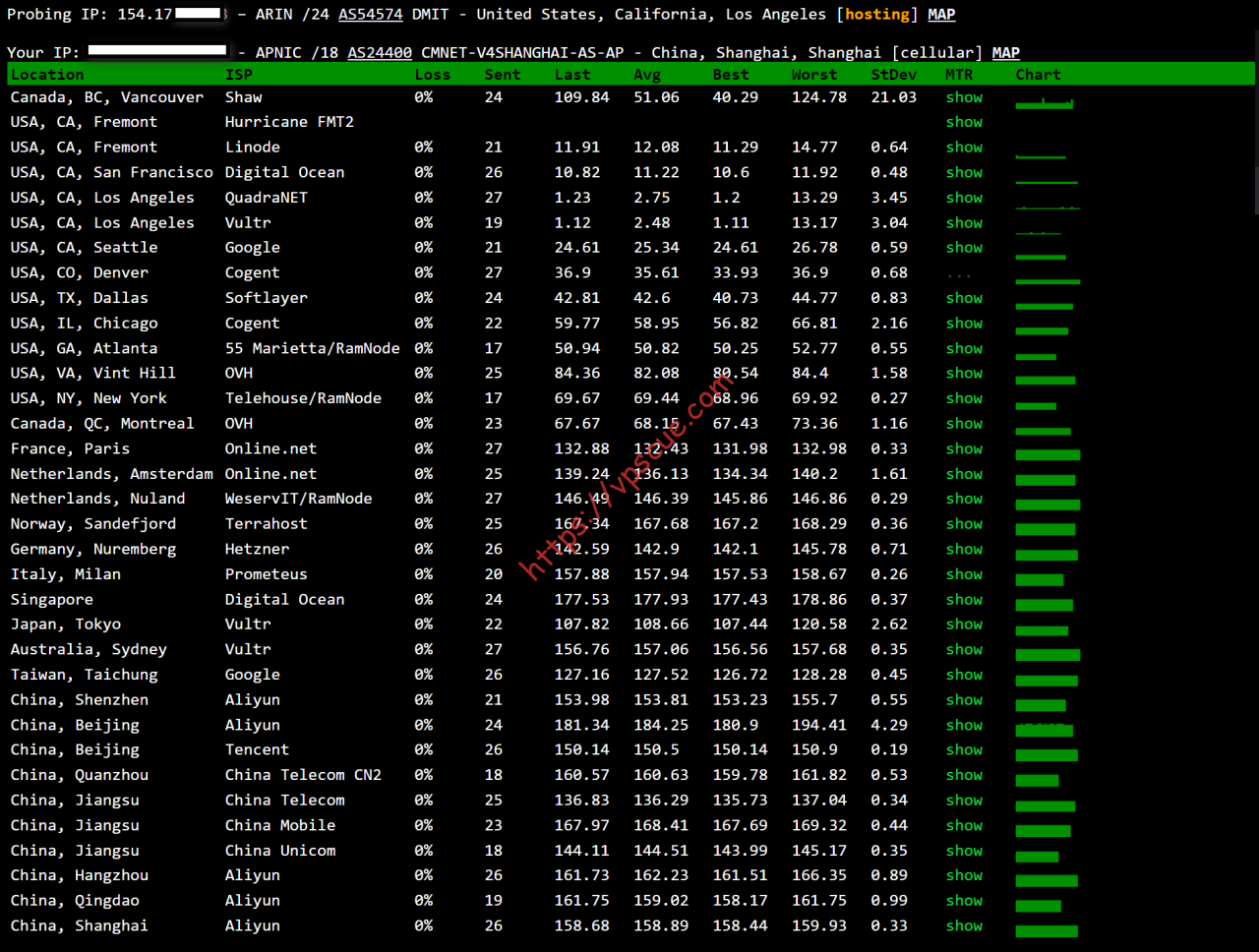Click the Location column header
Screen dimensions: 1259x952
[x=47, y=75]
